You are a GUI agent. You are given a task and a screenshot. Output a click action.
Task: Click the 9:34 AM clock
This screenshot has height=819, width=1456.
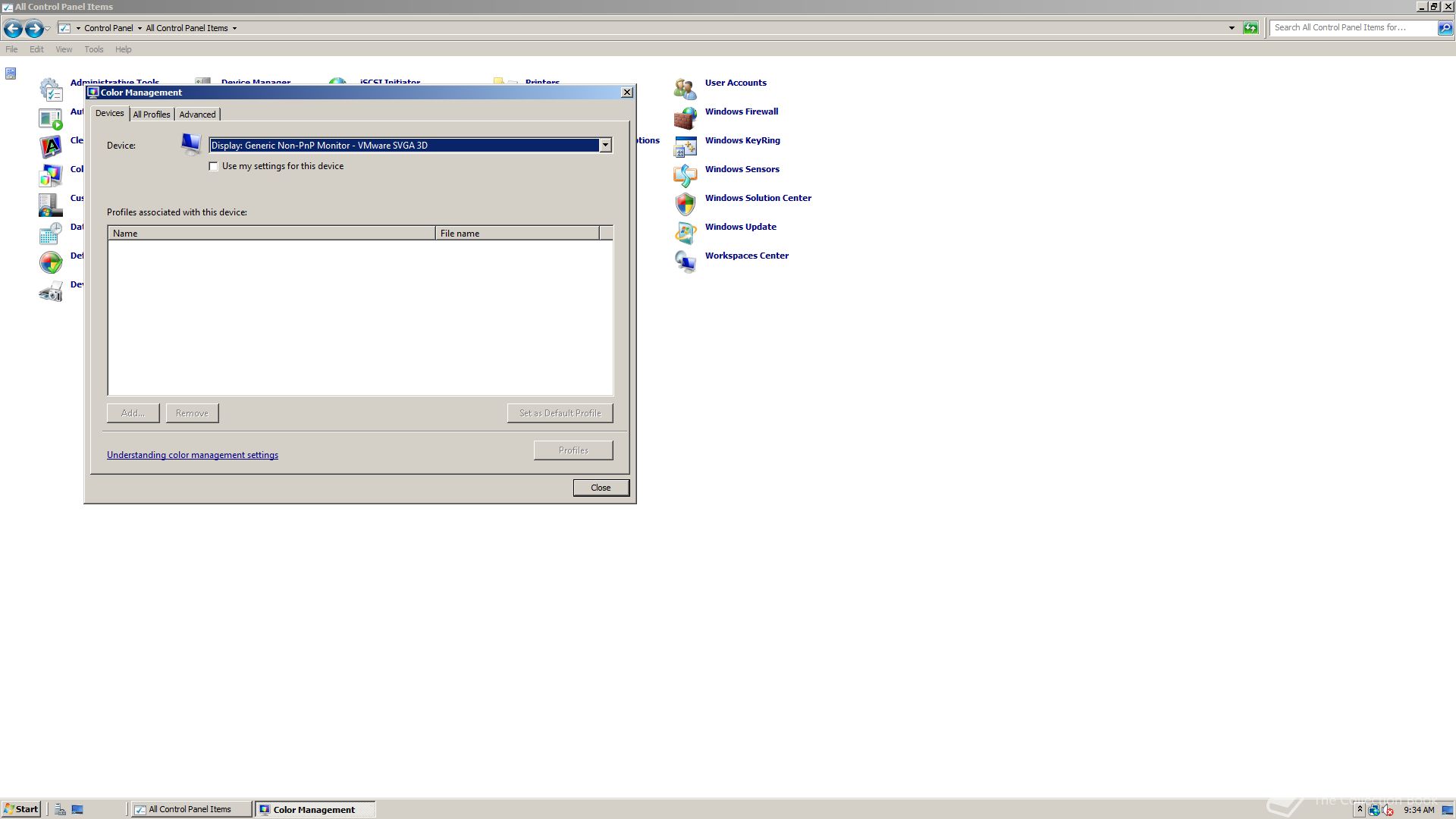(1419, 810)
